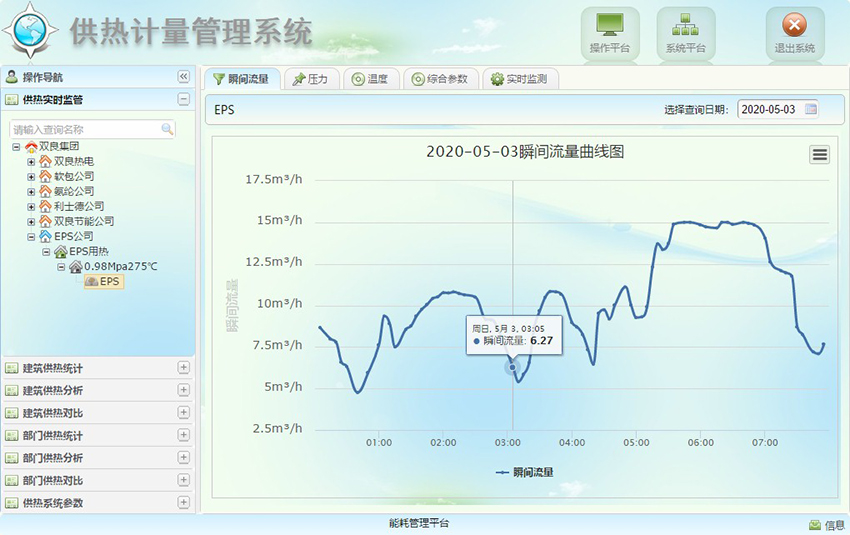Viewport: 850px width, 535px height.
Task: Open the 实时监测 tab
Action: point(520,79)
